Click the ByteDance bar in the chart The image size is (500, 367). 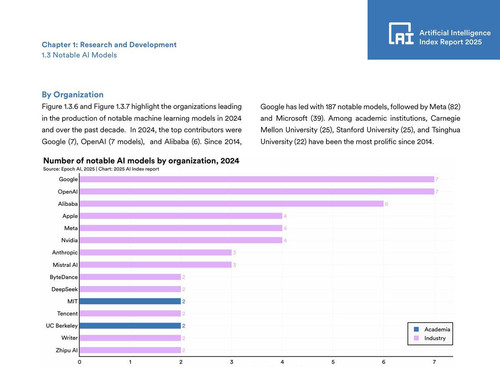pyautogui.click(x=130, y=277)
